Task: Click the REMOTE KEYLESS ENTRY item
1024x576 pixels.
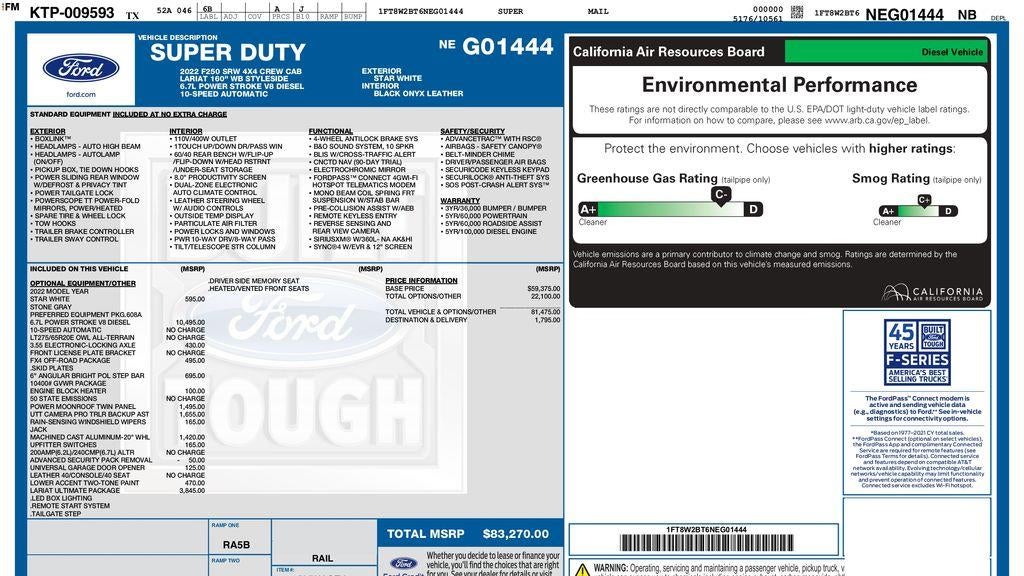Action: tap(355, 216)
